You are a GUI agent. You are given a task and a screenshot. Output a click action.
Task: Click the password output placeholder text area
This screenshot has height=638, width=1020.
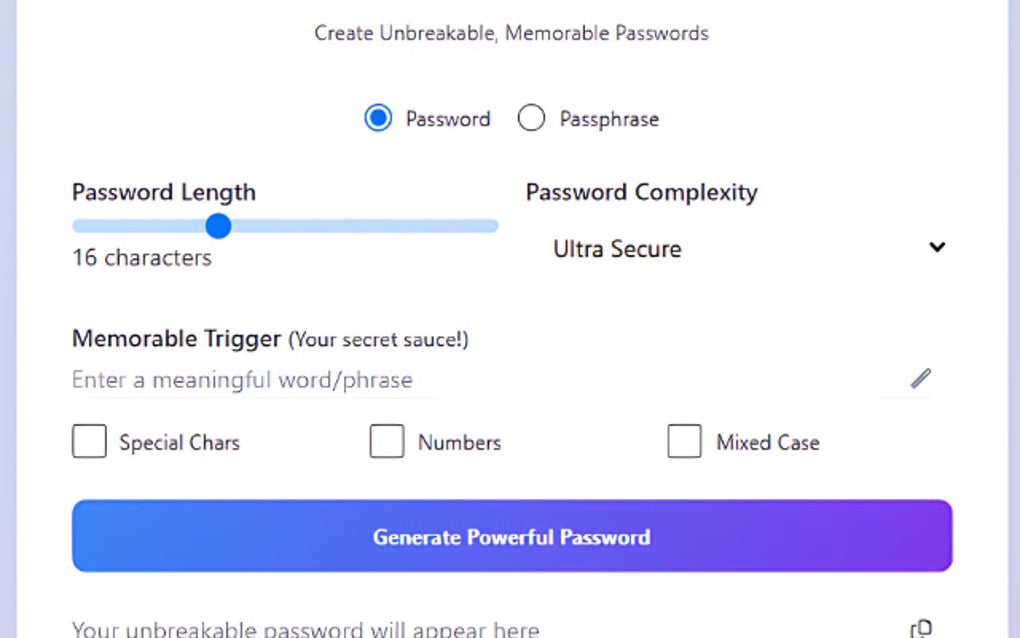click(305, 626)
